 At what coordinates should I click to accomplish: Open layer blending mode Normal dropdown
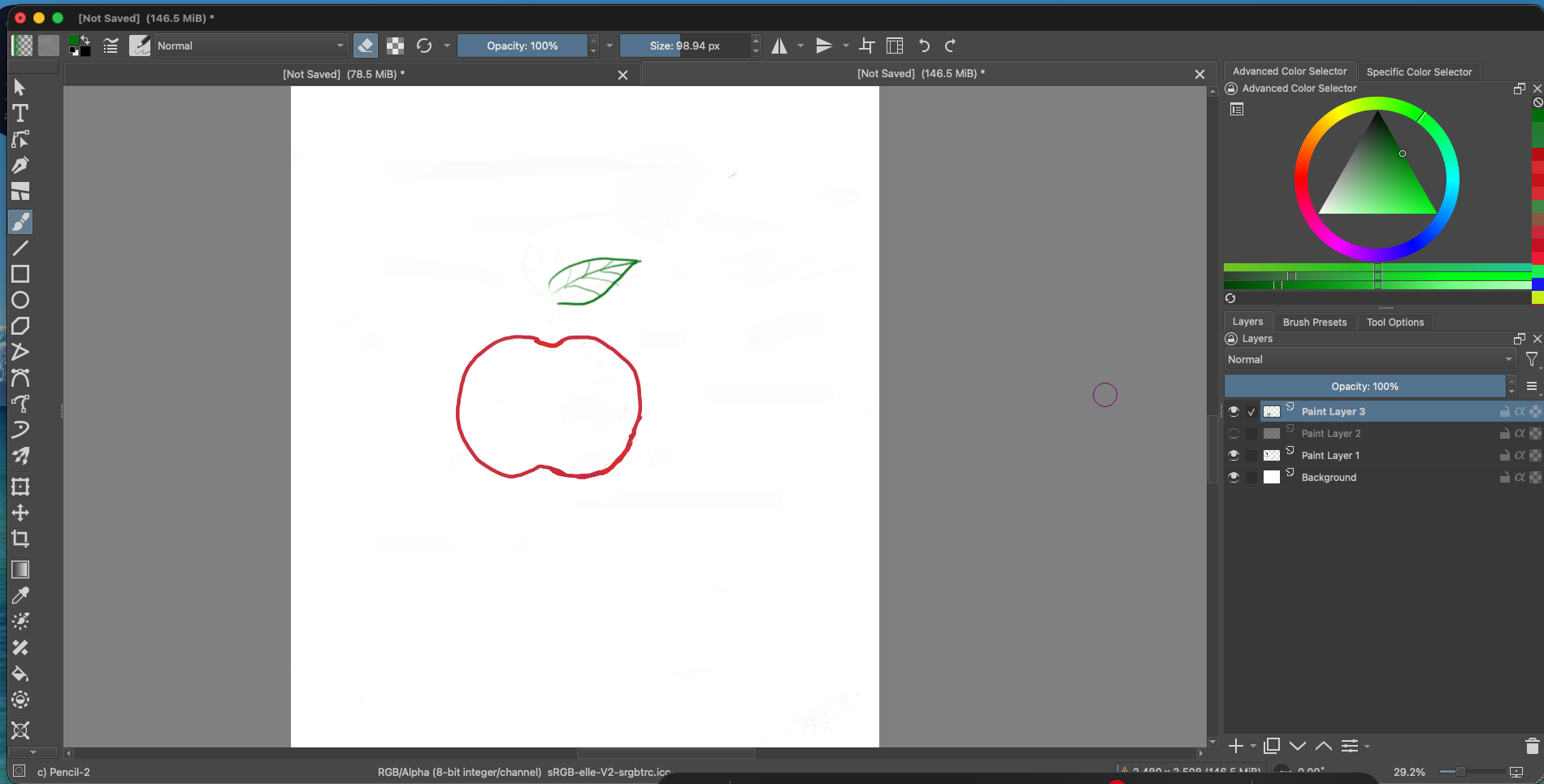tap(1370, 359)
